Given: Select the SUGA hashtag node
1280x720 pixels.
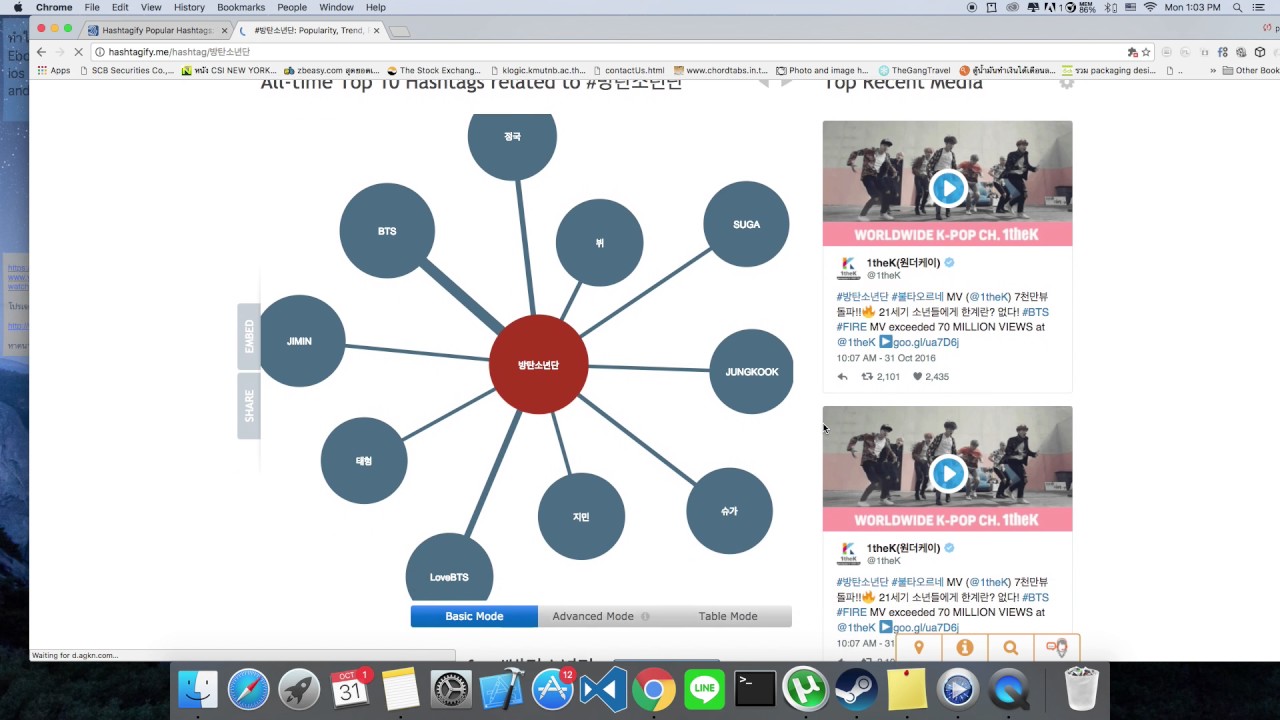Looking at the screenshot, I should click(x=746, y=224).
